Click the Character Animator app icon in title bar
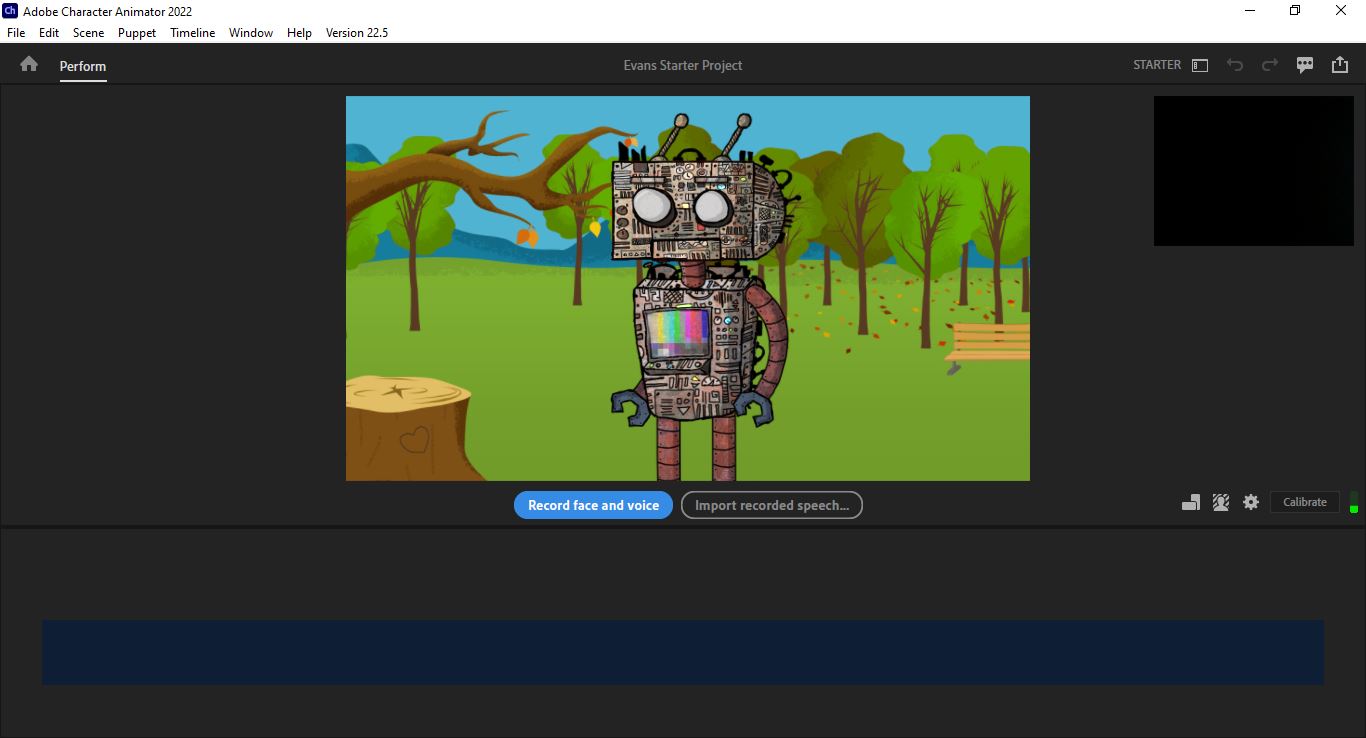Viewport: 1366px width, 738px height. [10, 11]
